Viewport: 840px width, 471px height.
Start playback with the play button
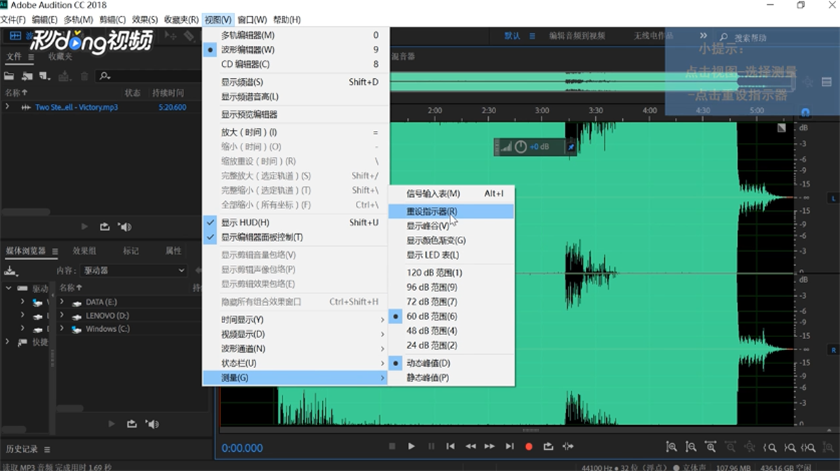click(x=411, y=446)
